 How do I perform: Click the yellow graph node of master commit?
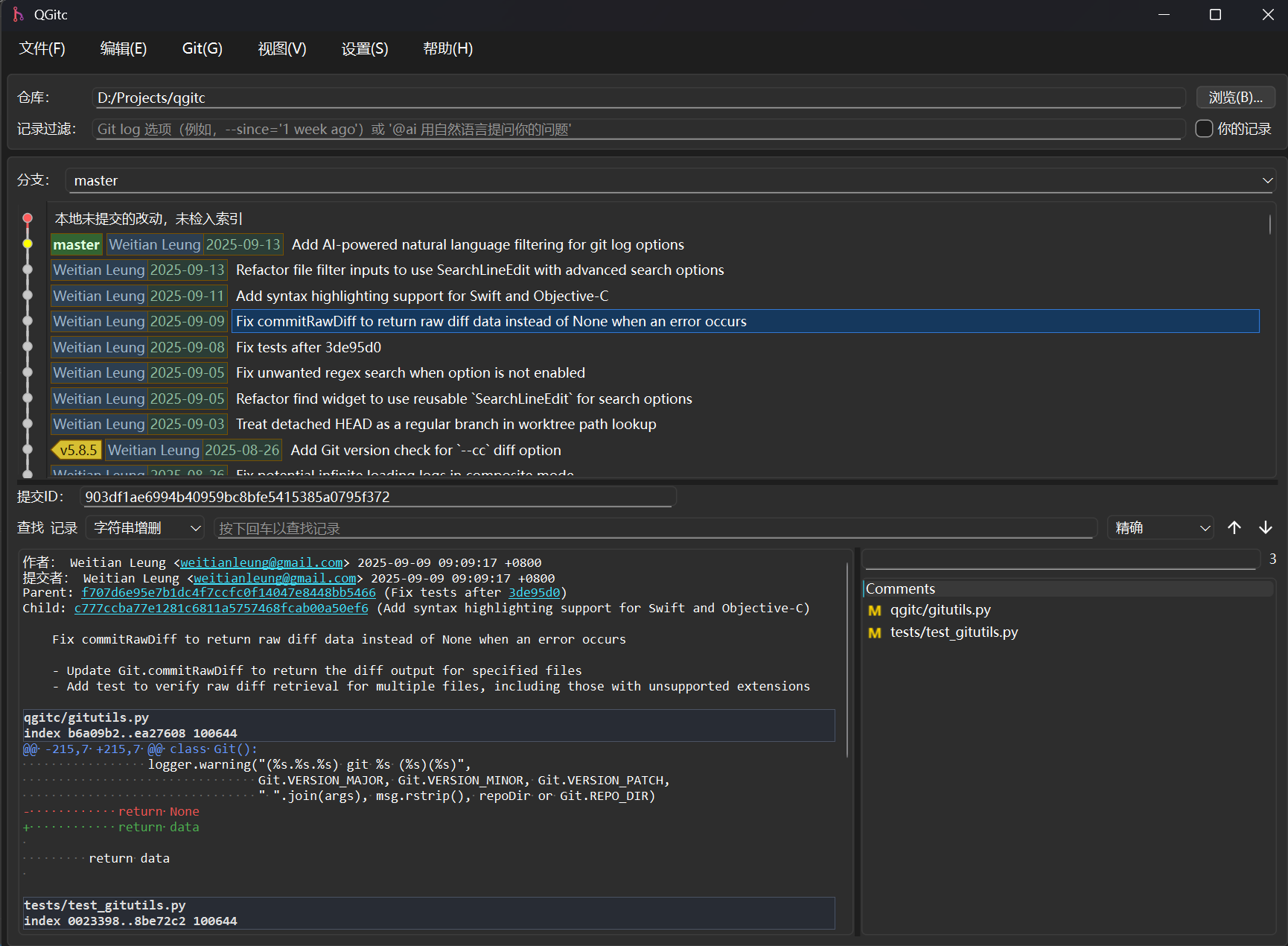click(28, 244)
